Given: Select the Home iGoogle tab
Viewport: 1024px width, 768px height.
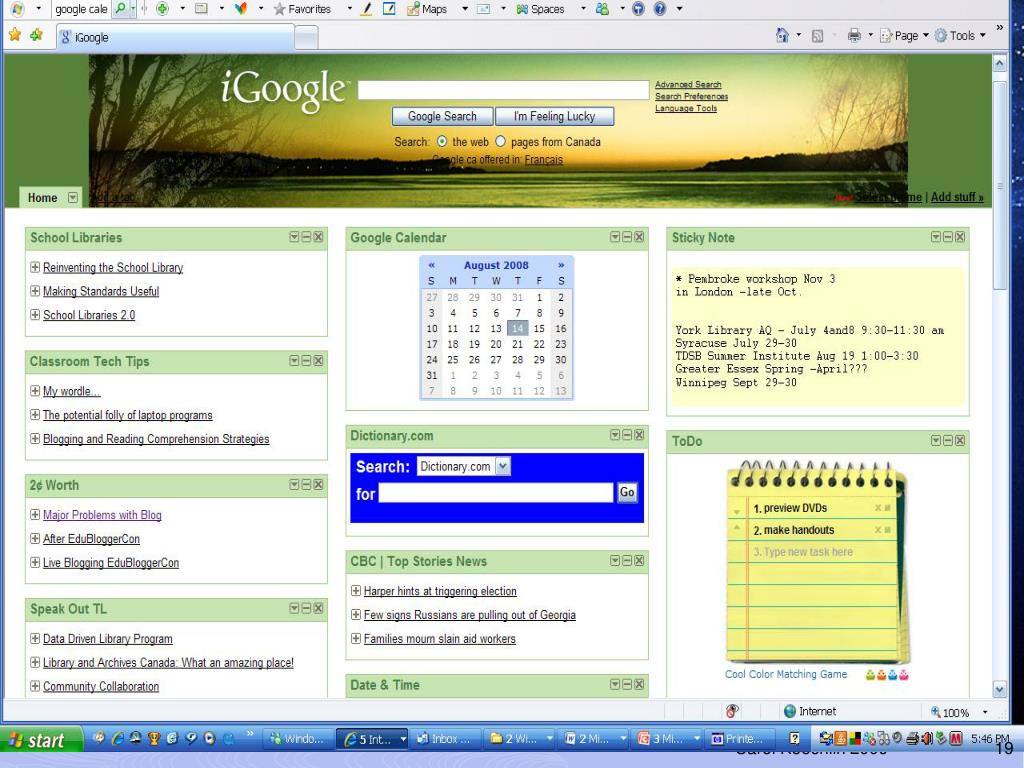Looking at the screenshot, I should click(x=42, y=197).
